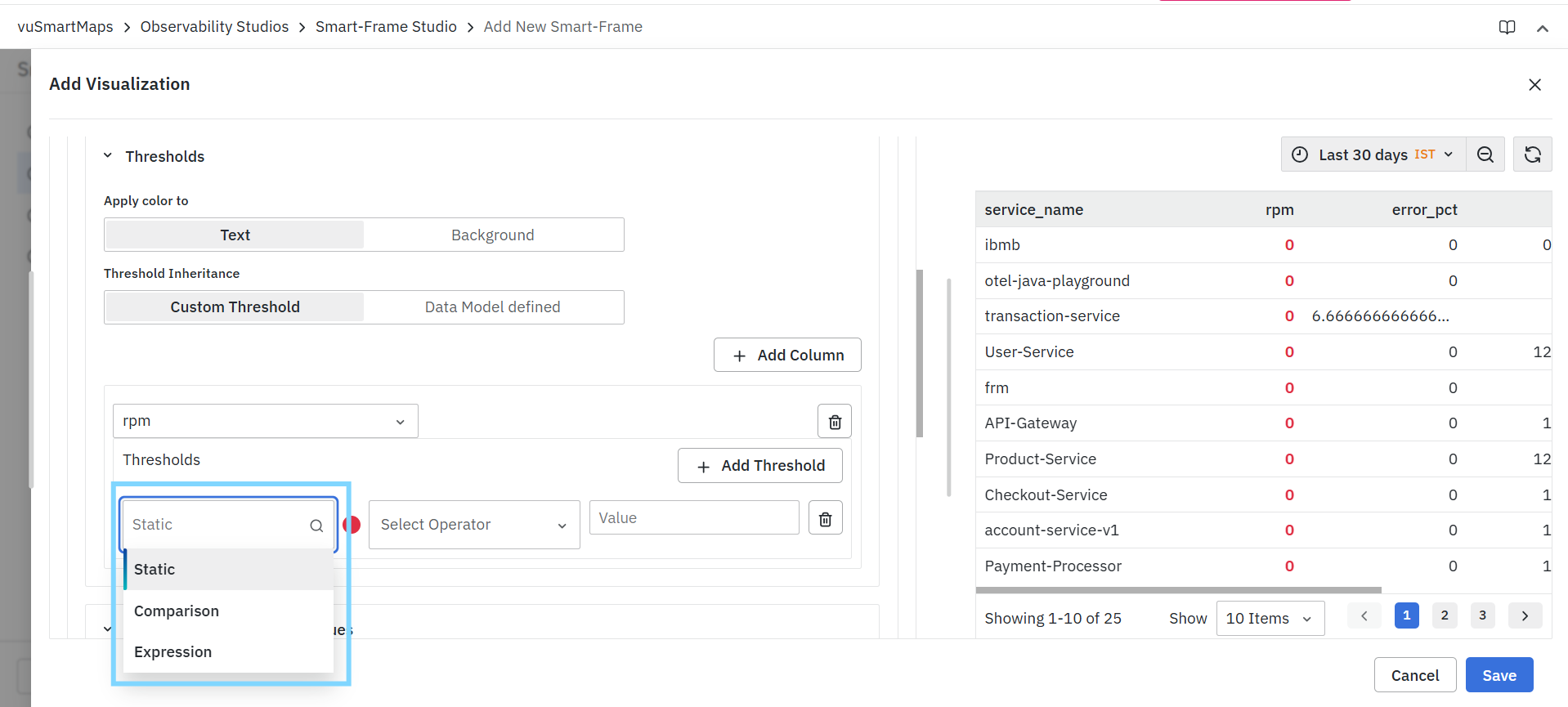Go to results page 1
1568x707 pixels.
click(x=1406, y=615)
